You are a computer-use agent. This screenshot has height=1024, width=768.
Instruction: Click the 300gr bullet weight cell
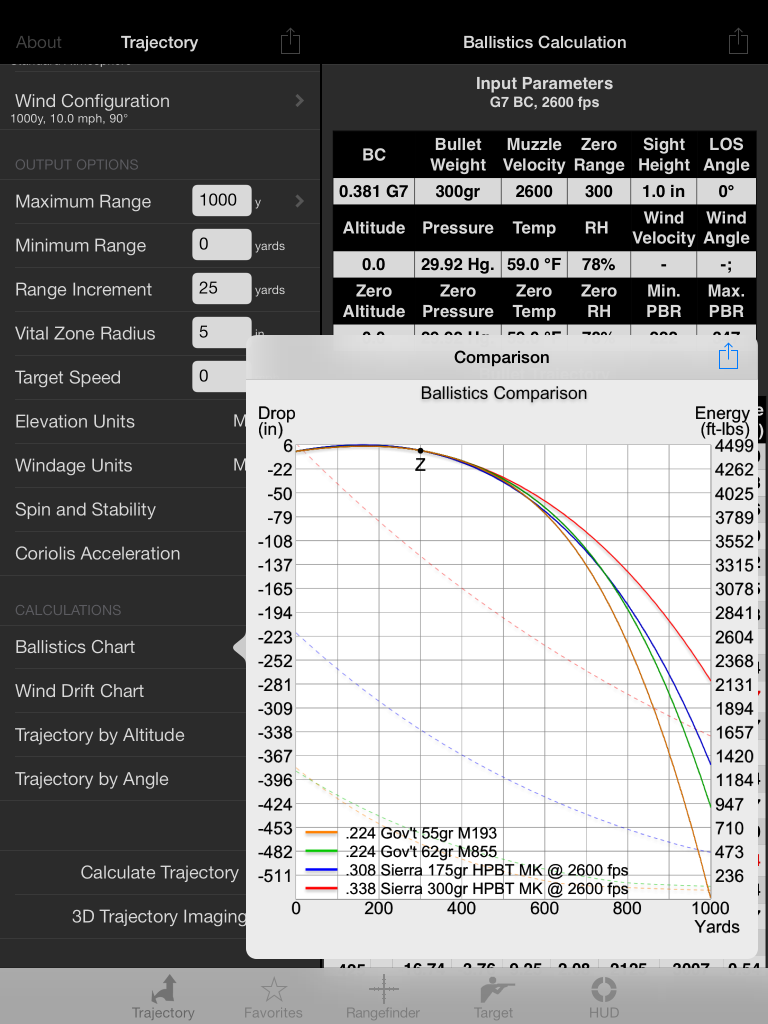pos(458,191)
